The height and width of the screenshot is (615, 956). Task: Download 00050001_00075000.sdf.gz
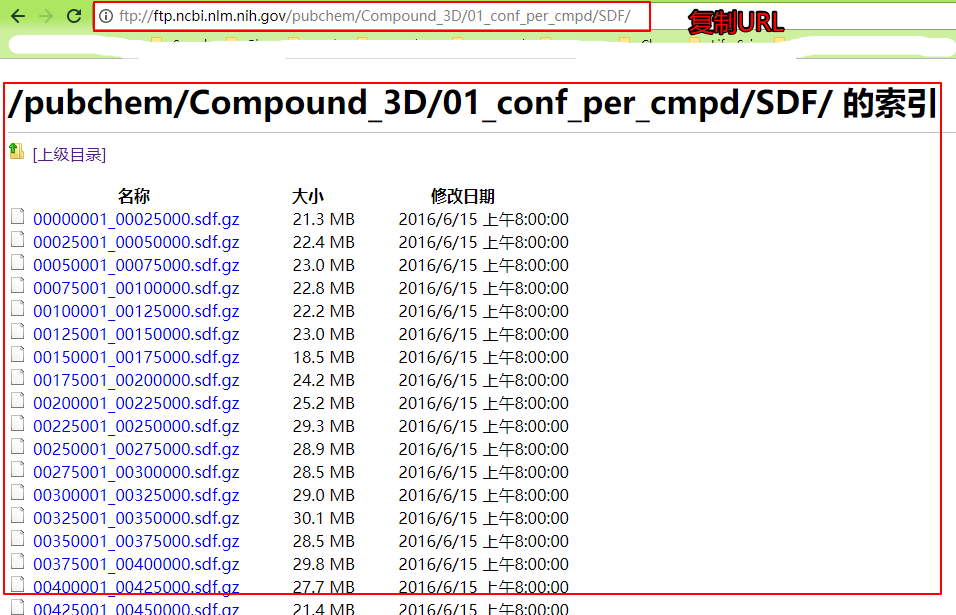(x=136, y=266)
